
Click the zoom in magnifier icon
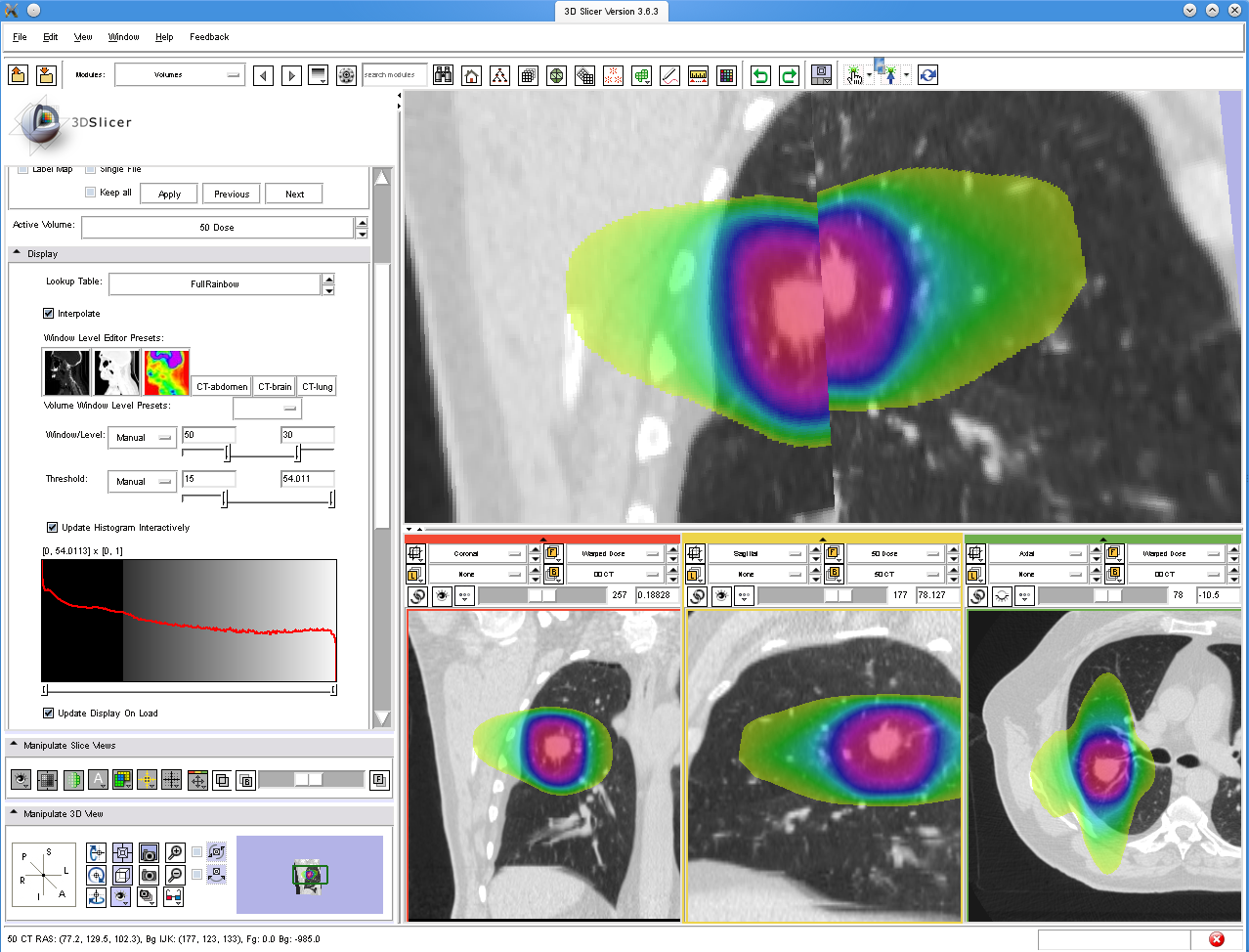point(175,853)
